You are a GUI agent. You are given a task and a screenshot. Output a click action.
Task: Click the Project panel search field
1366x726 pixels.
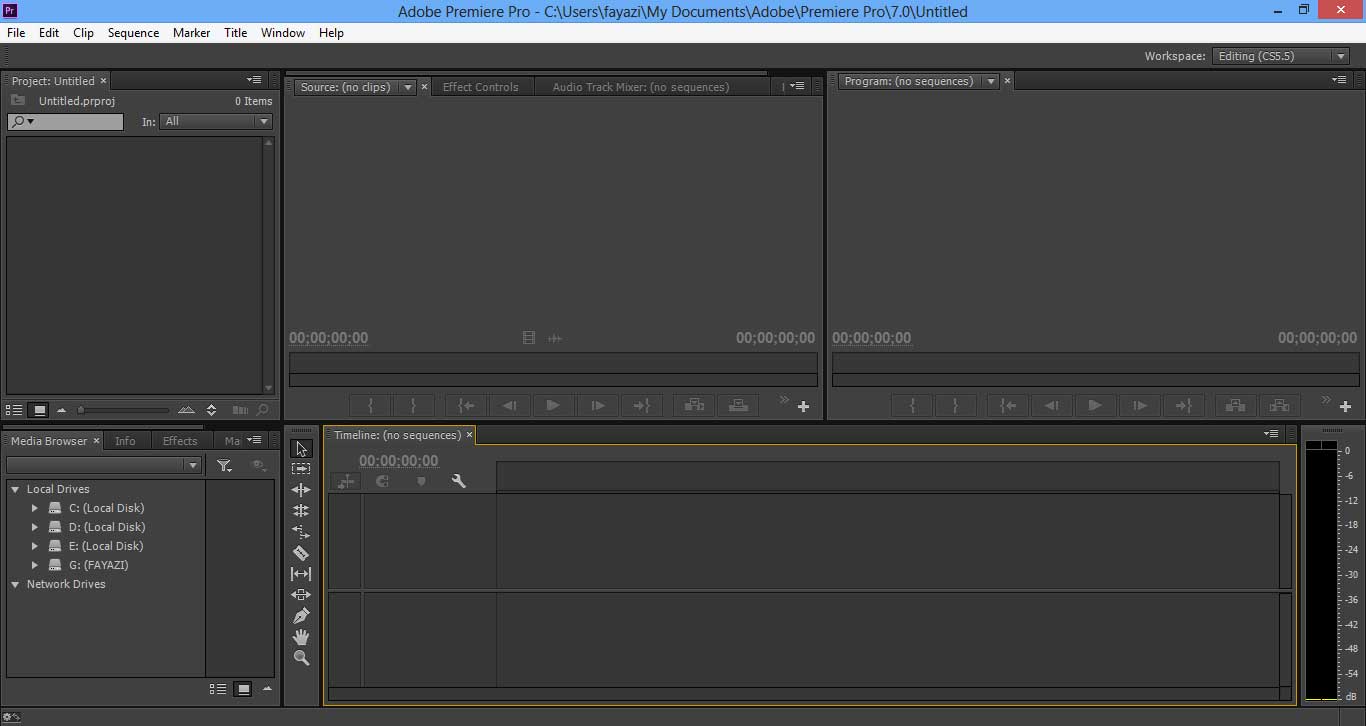point(65,121)
